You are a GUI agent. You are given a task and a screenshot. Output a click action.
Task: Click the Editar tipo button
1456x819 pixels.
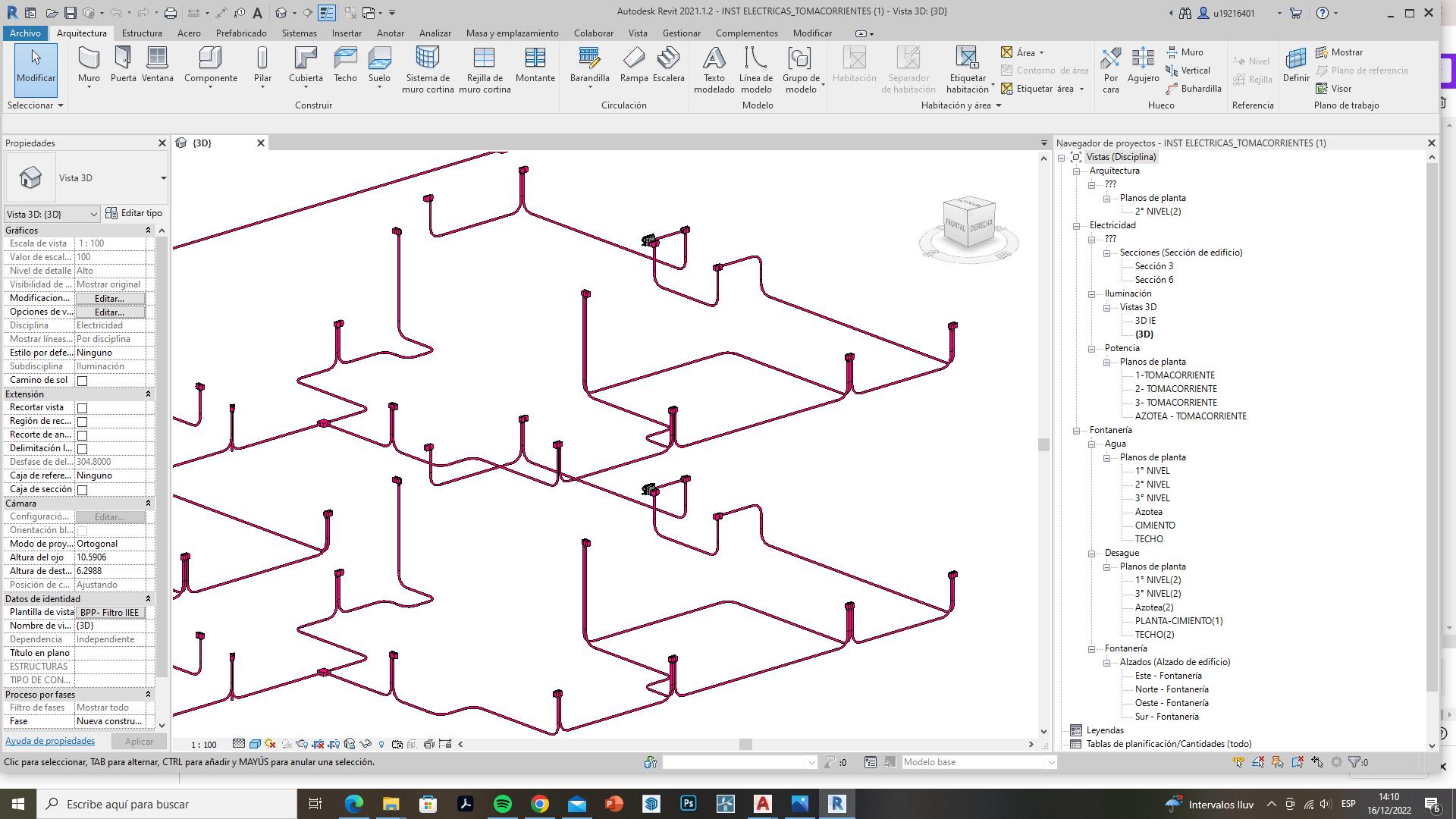134,213
